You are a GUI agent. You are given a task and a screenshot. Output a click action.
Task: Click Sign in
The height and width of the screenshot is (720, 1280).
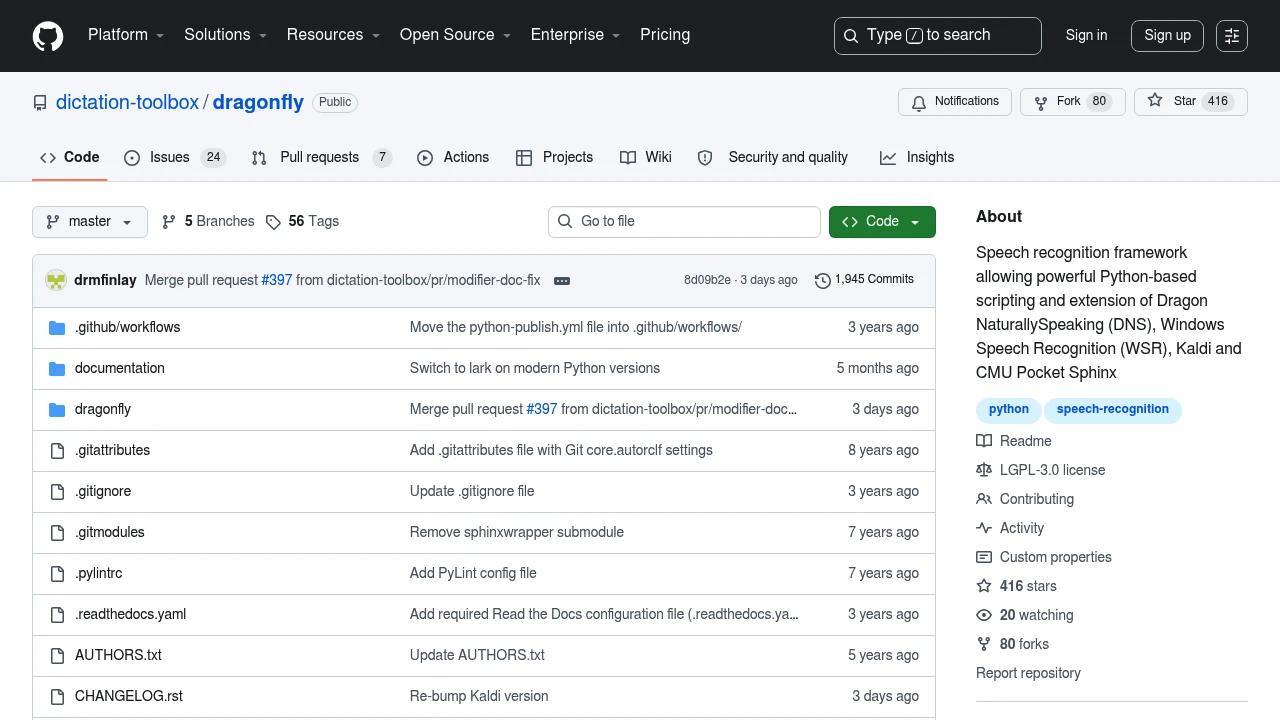(1086, 35)
